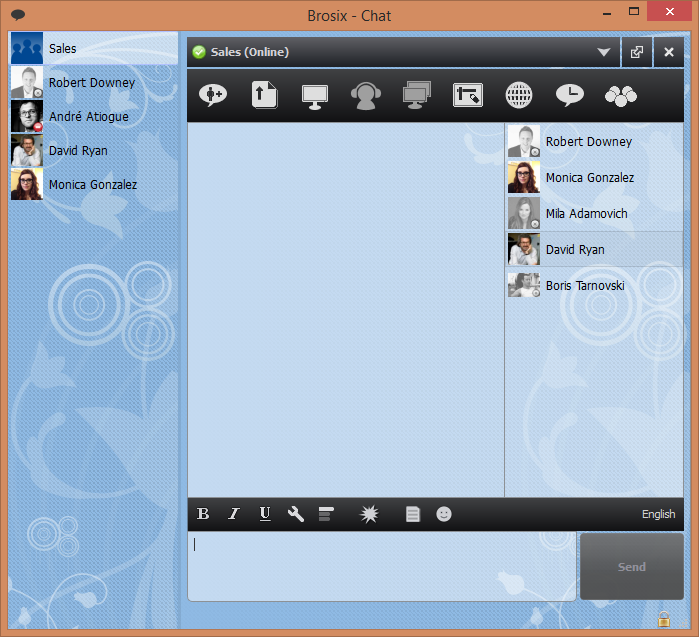
Task: Open the text settings wrench menu
Action: pyautogui.click(x=295, y=514)
